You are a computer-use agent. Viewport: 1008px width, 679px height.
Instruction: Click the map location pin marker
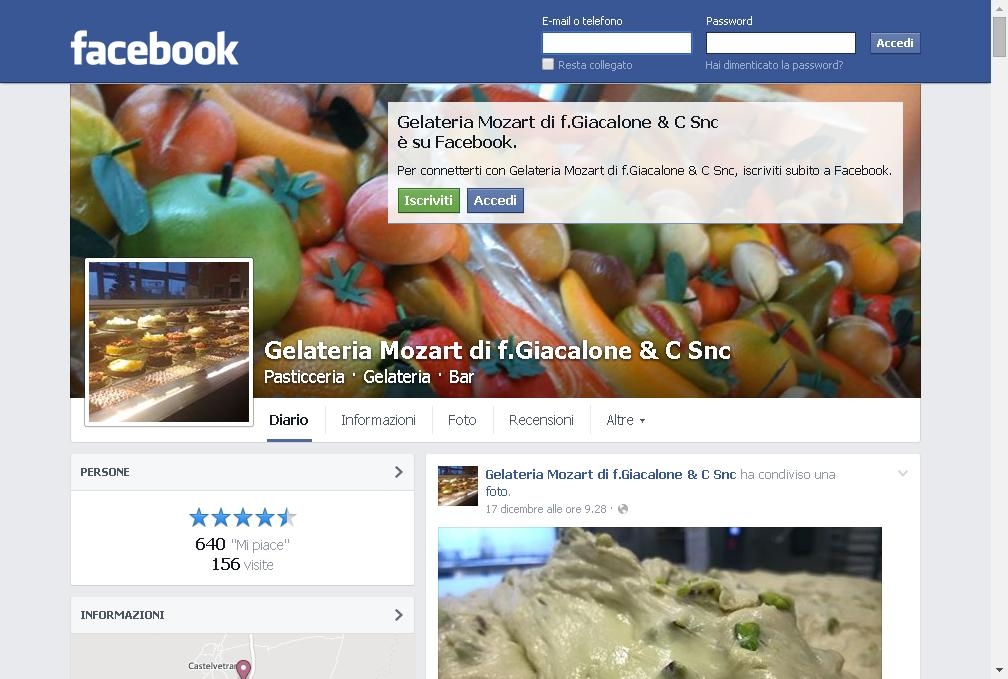pos(243,669)
